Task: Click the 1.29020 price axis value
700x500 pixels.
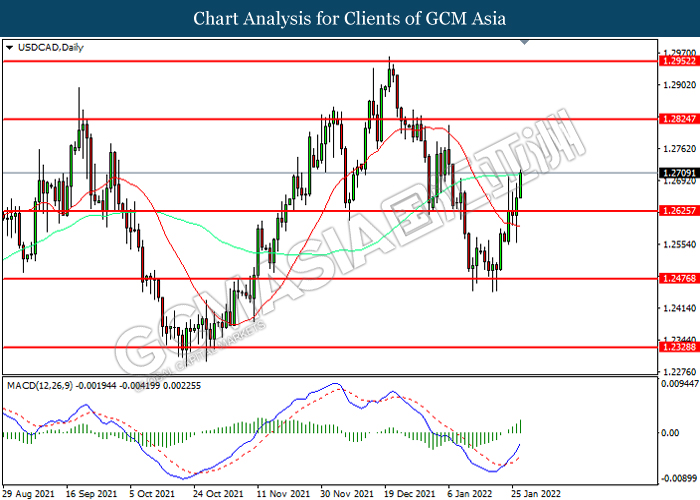Action: tap(679, 85)
